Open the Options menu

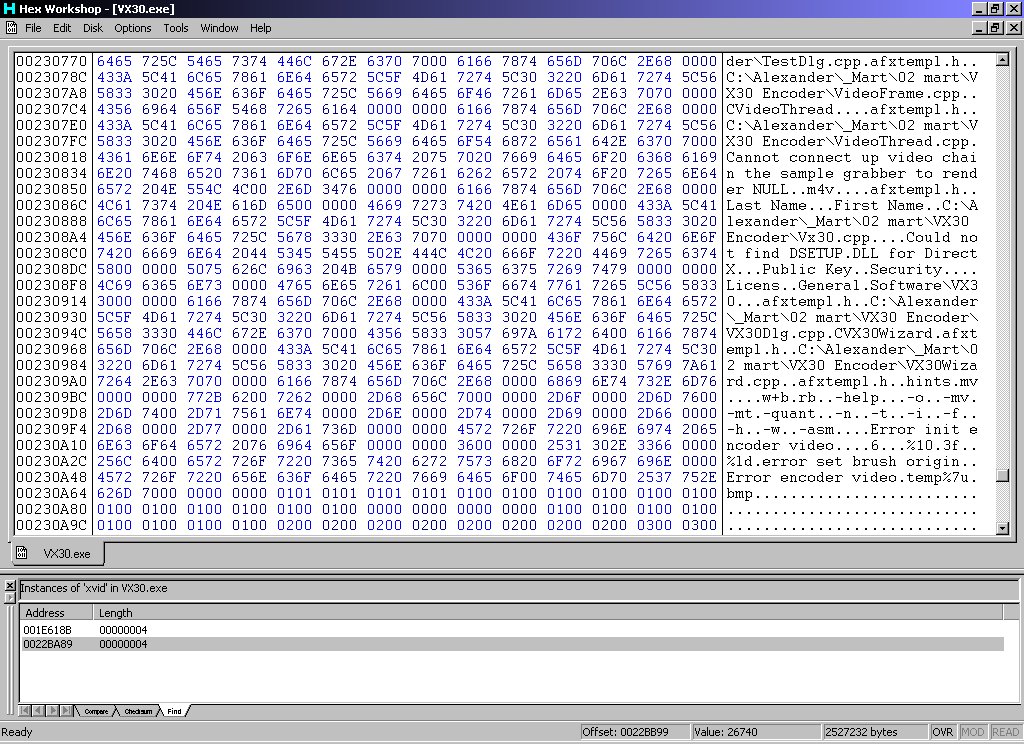coord(133,28)
